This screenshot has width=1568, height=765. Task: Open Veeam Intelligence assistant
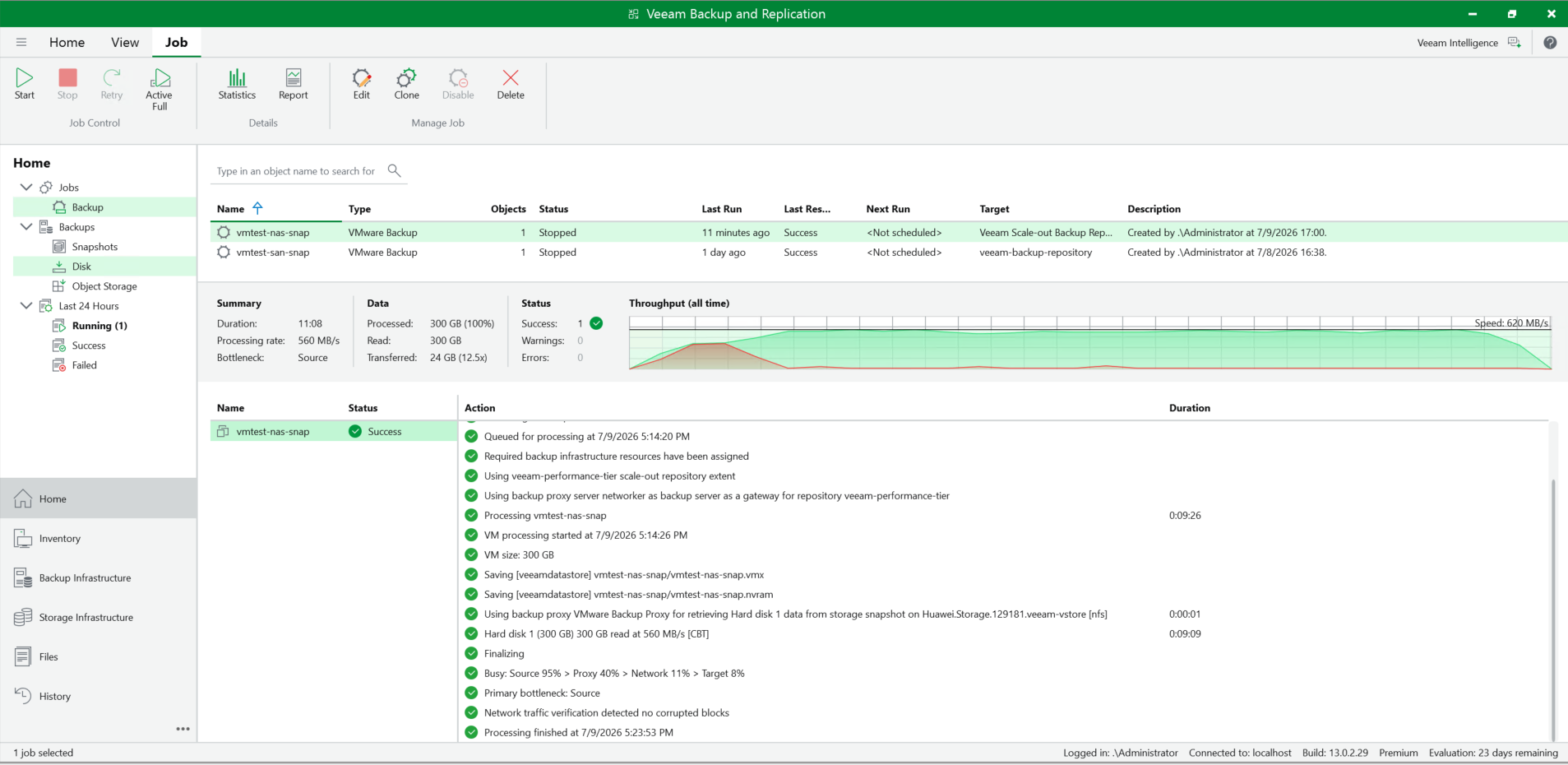point(1469,43)
